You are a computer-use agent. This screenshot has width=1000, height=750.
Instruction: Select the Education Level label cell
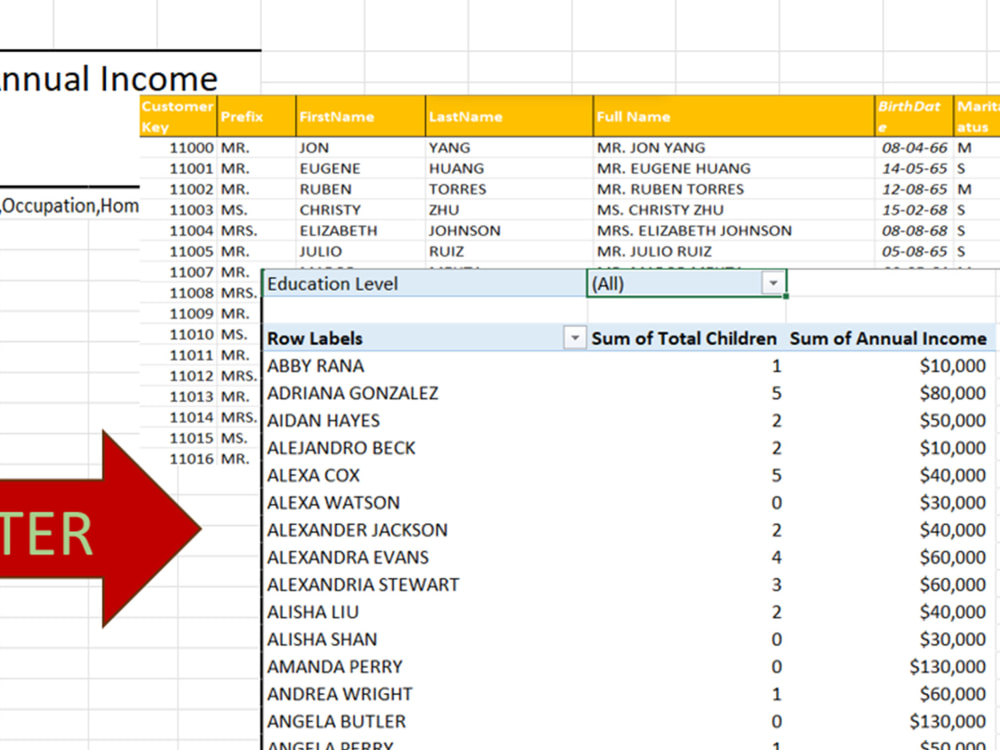click(424, 284)
